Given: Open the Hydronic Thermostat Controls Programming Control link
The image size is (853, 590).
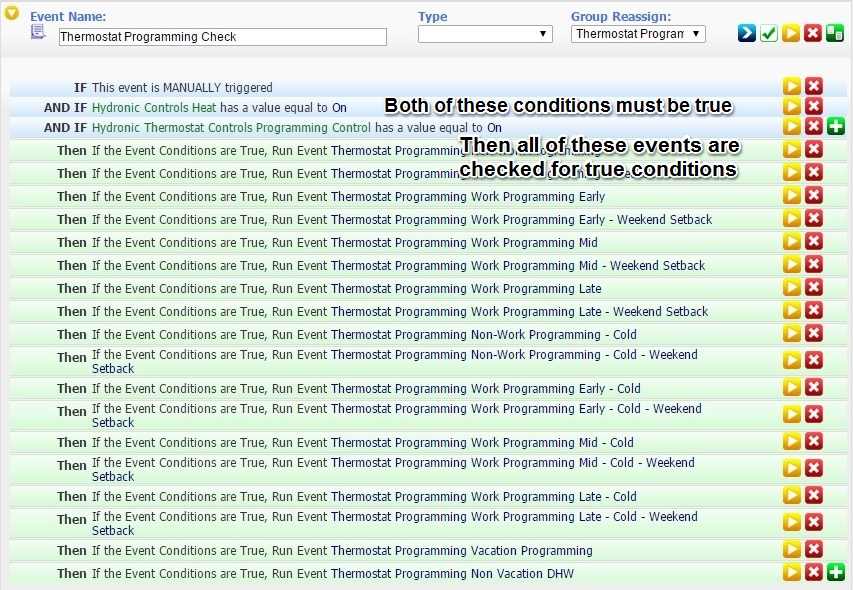Looking at the screenshot, I should point(231,128).
